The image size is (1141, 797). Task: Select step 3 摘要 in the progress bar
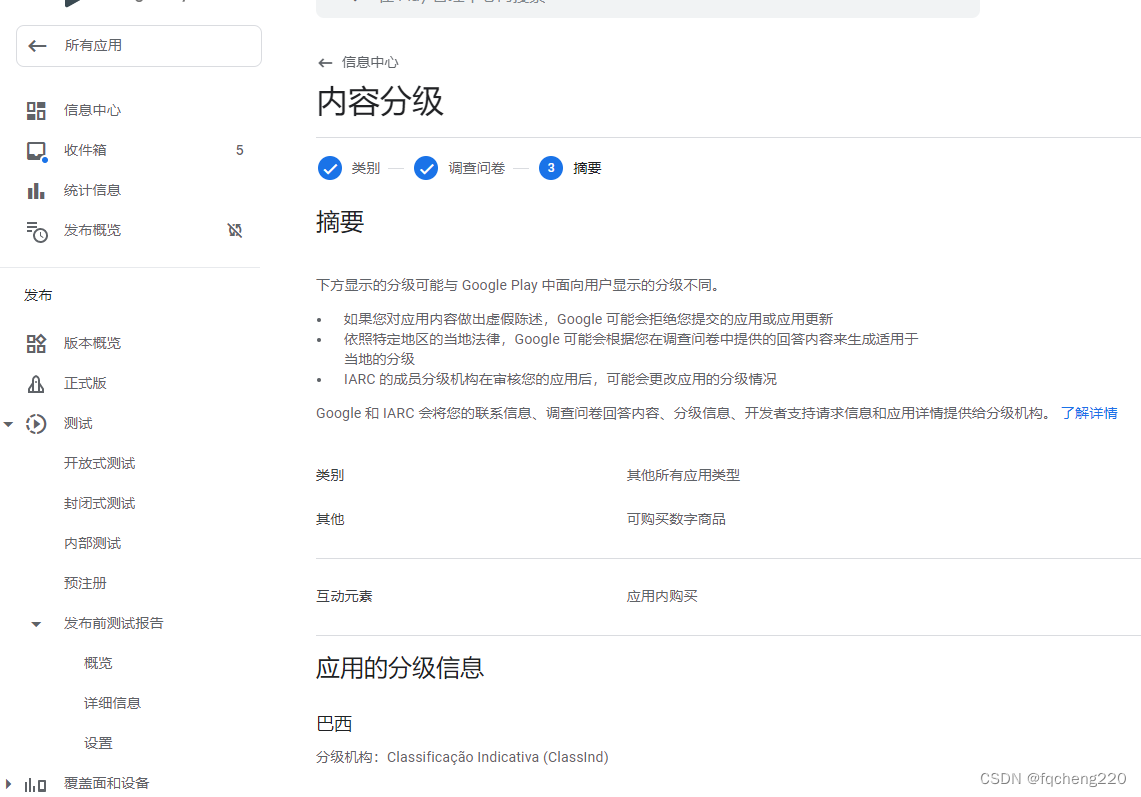[x=551, y=168]
